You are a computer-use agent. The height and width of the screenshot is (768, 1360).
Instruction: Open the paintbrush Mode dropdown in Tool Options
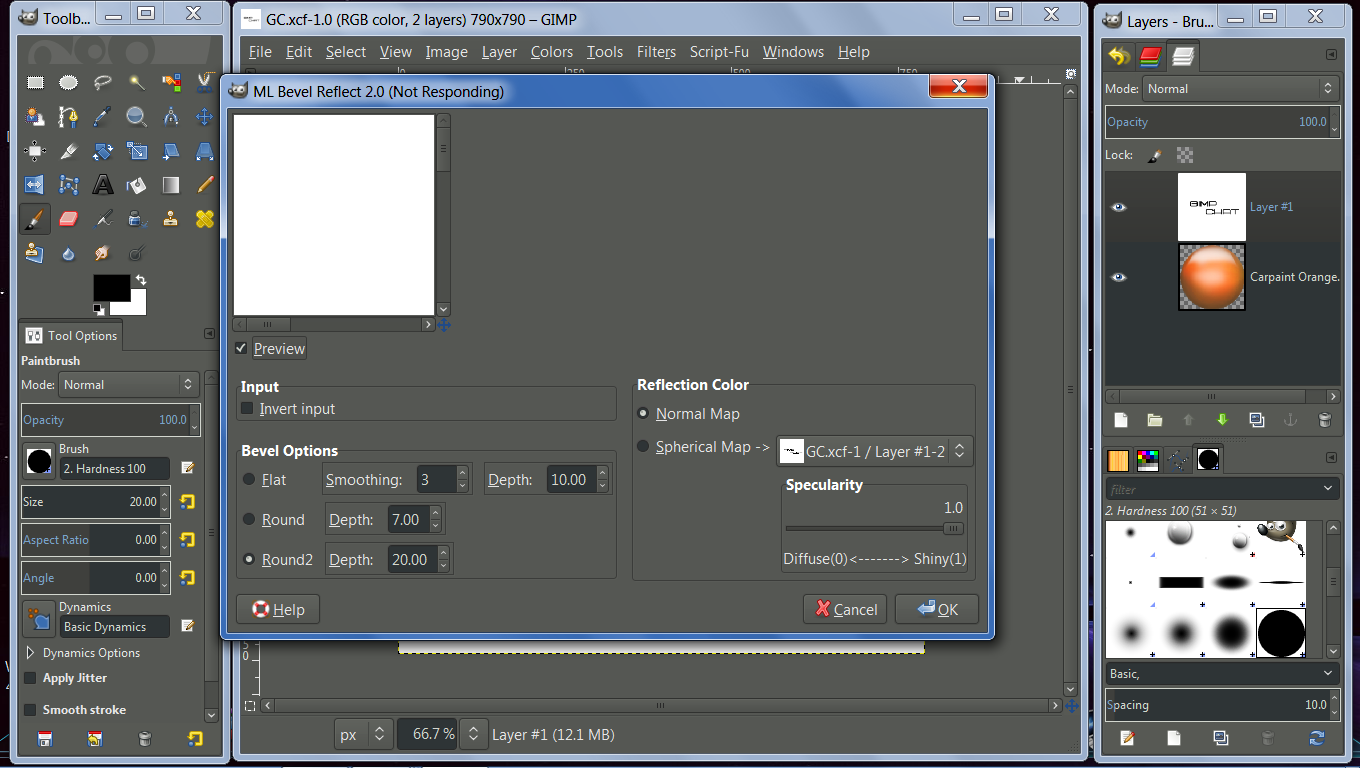129,384
